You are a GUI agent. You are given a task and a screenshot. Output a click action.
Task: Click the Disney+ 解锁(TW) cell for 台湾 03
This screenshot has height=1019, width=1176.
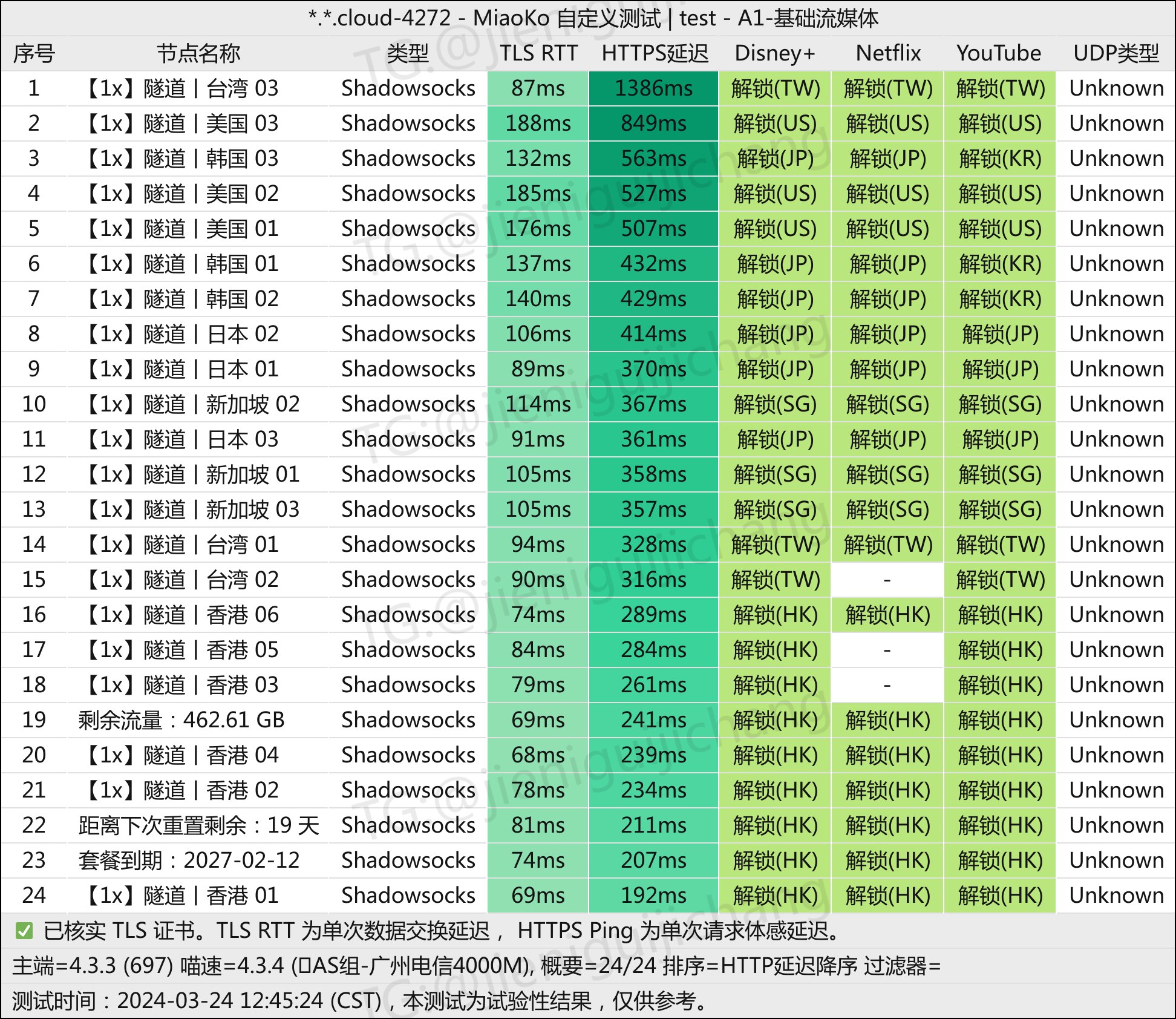(x=775, y=88)
